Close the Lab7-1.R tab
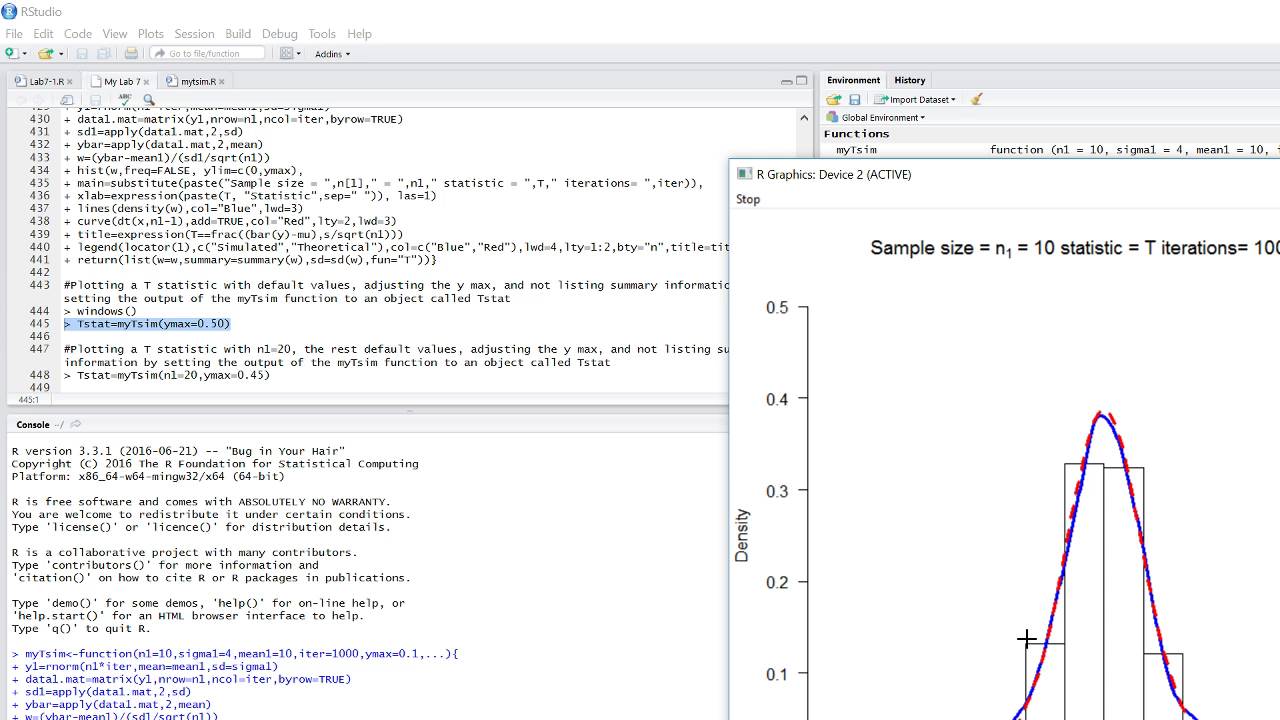The width and height of the screenshot is (1280, 720). [x=69, y=81]
